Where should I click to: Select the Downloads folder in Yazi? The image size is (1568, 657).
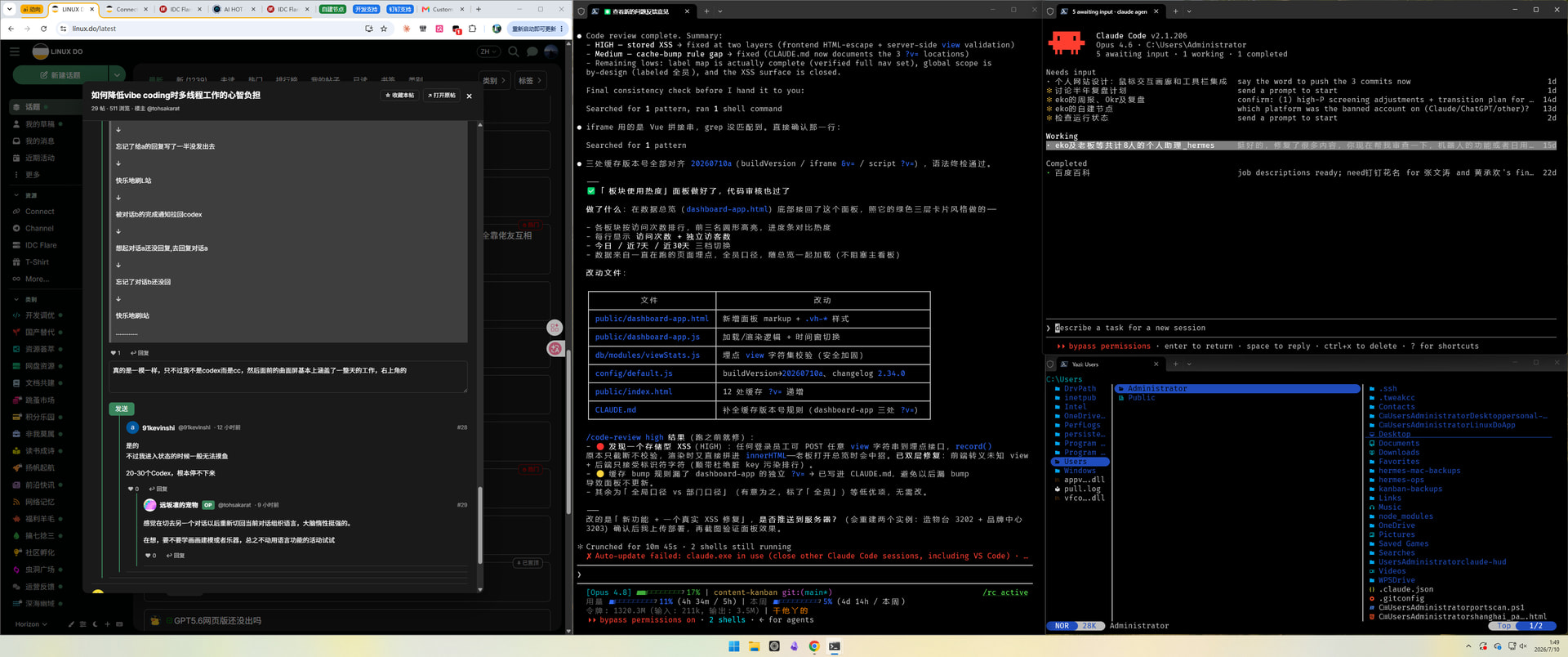pyautogui.click(x=1399, y=453)
